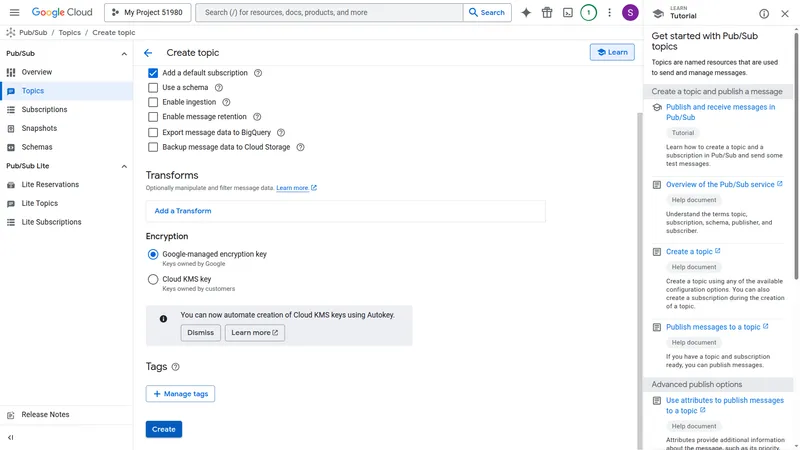Click the Learn button
The height and width of the screenshot is (450, 800).
click(x=612, y=52)
